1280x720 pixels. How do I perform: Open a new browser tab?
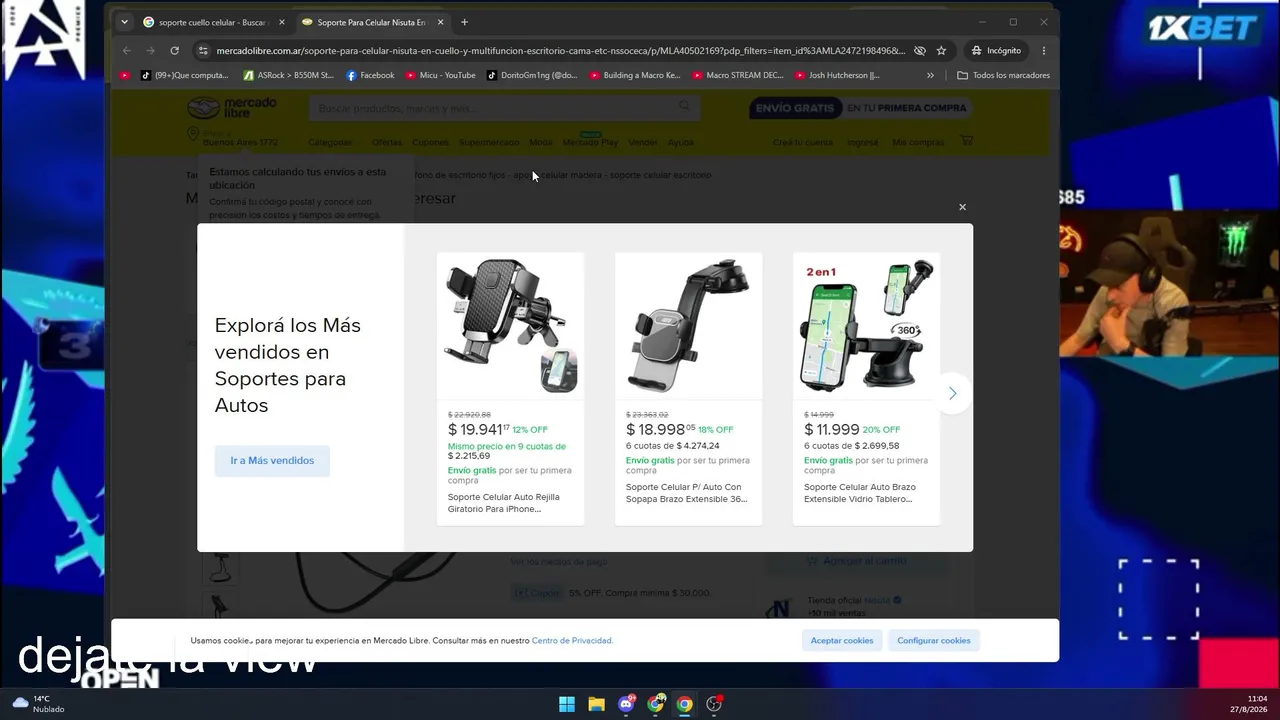coord(464,22)
